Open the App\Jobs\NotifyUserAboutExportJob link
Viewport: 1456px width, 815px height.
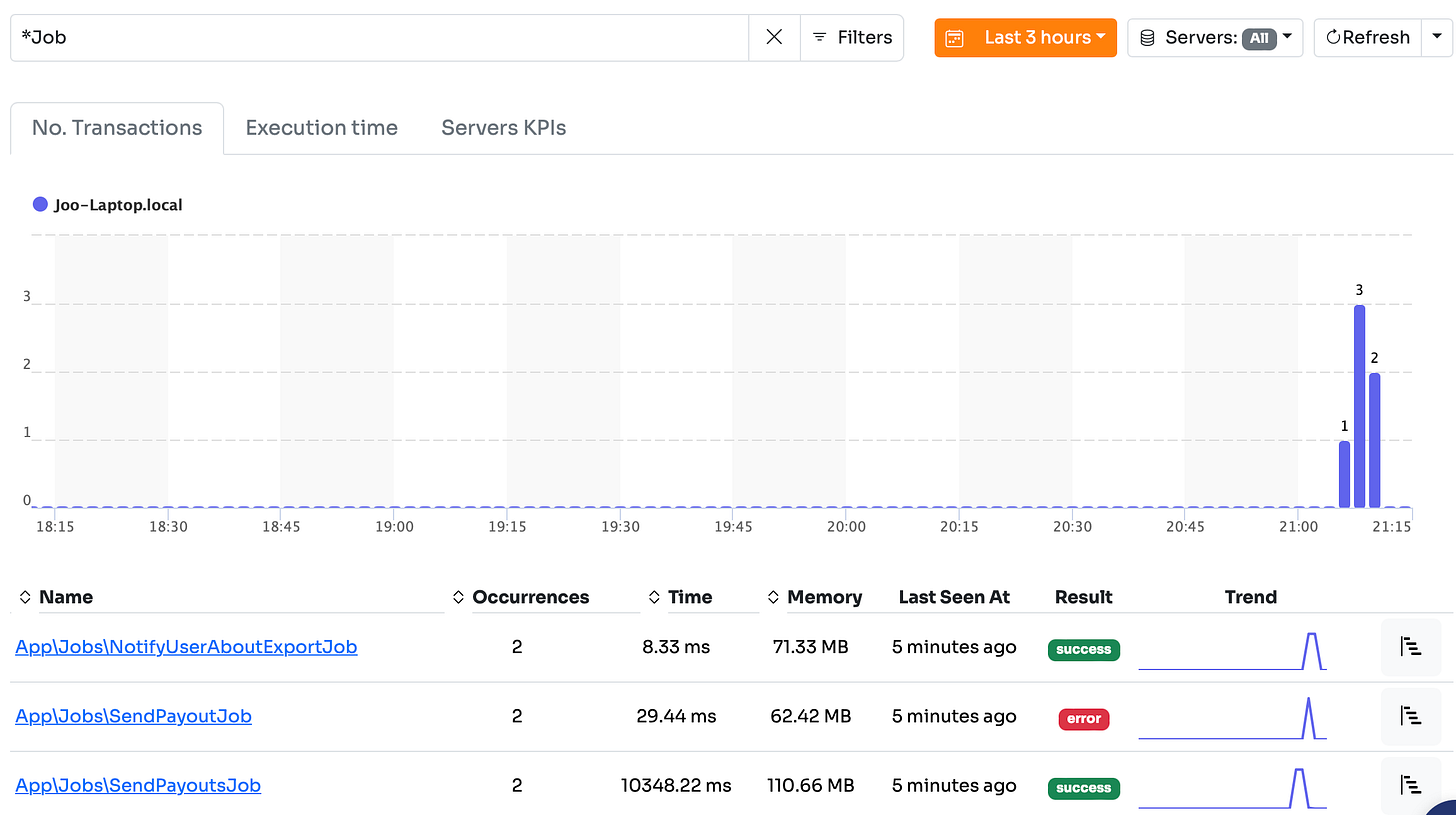click(x=186, y=647)
